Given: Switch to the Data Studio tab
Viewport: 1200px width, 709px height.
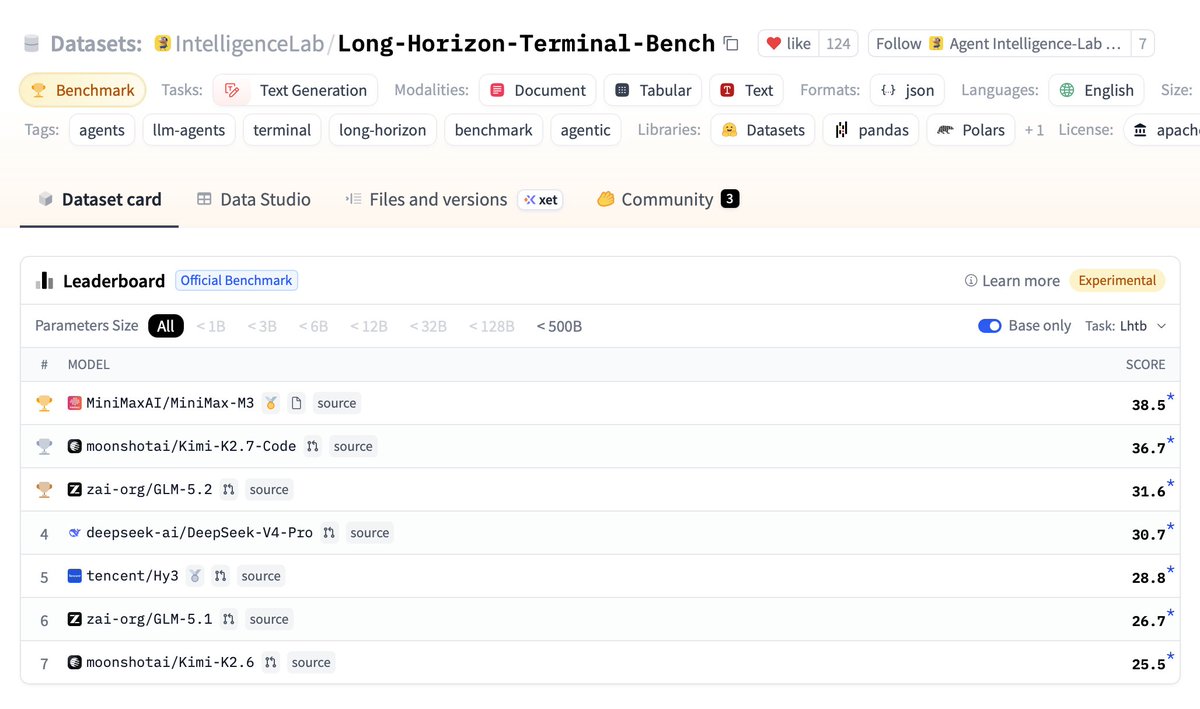Looking at the screenshot, I should pos(253,199).
